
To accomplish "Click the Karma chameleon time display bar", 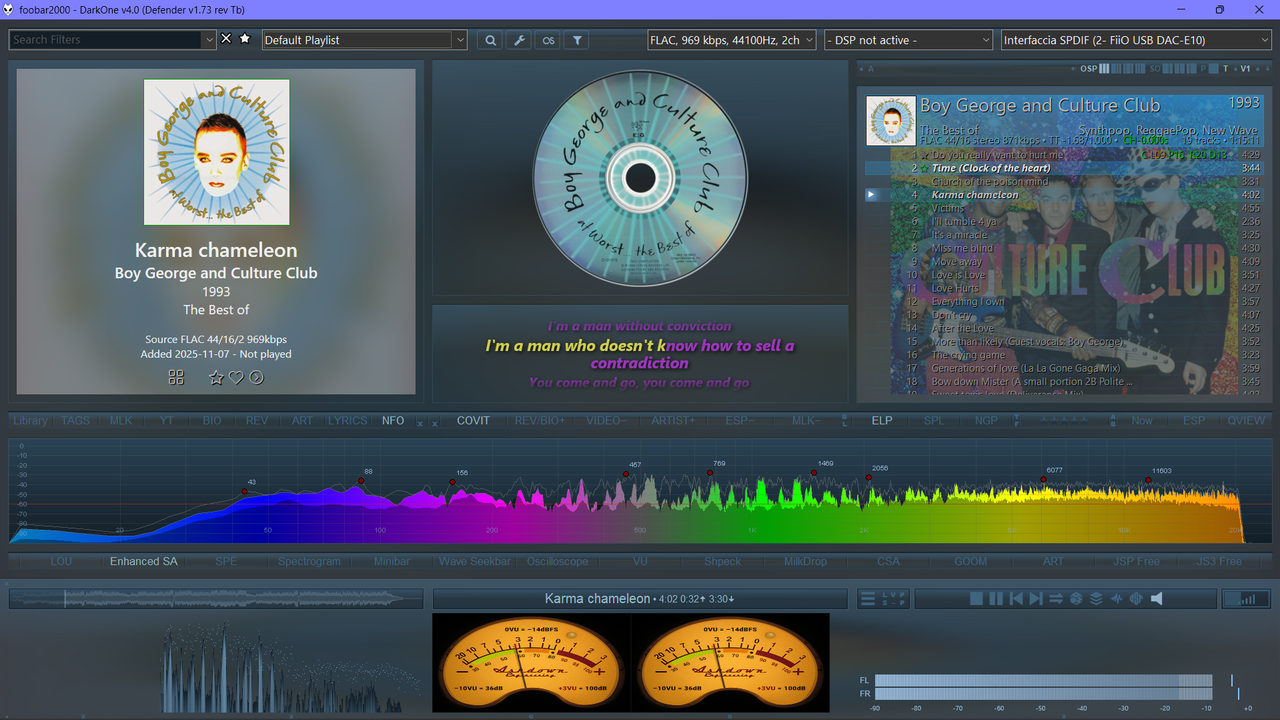I will 640,599.
